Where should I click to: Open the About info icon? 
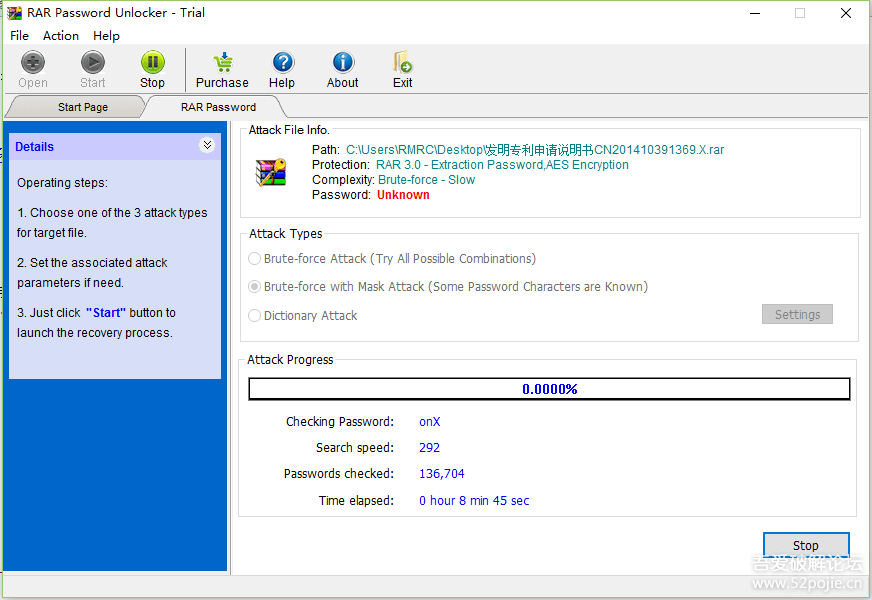(343, 63)
